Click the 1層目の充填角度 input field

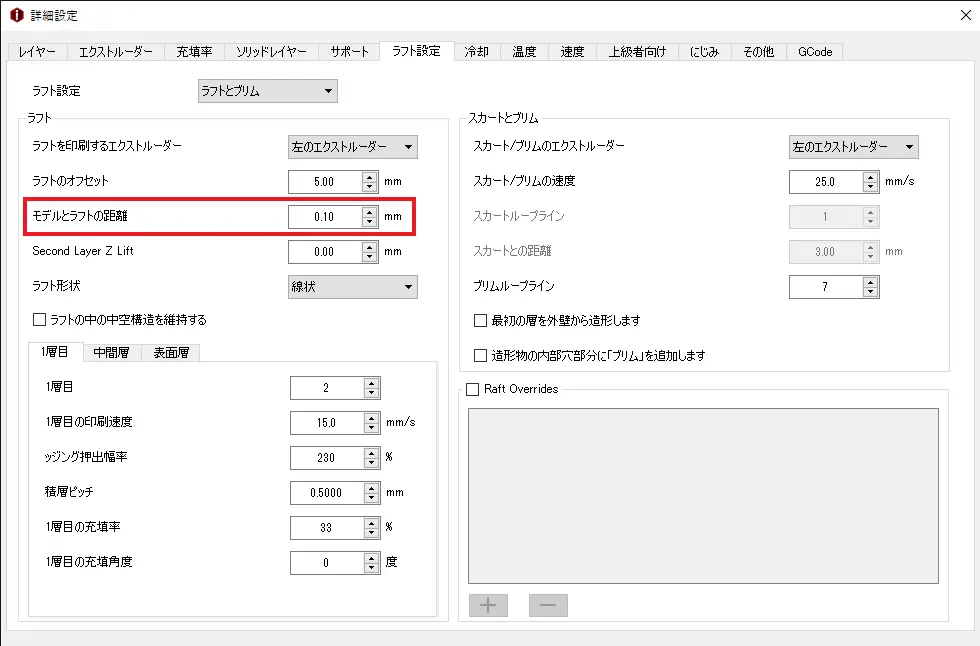(x=326, y=562)
